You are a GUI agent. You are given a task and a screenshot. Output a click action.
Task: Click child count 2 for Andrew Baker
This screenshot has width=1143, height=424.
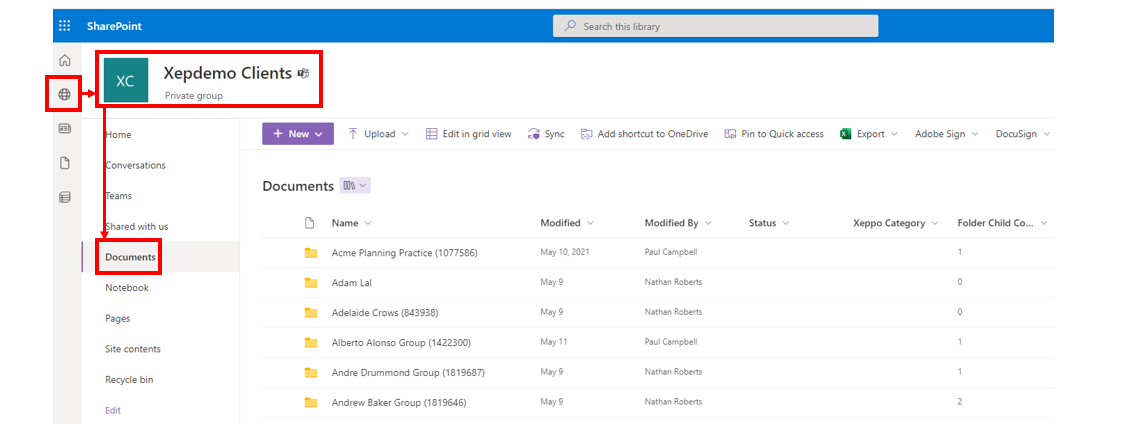point(960,402)
